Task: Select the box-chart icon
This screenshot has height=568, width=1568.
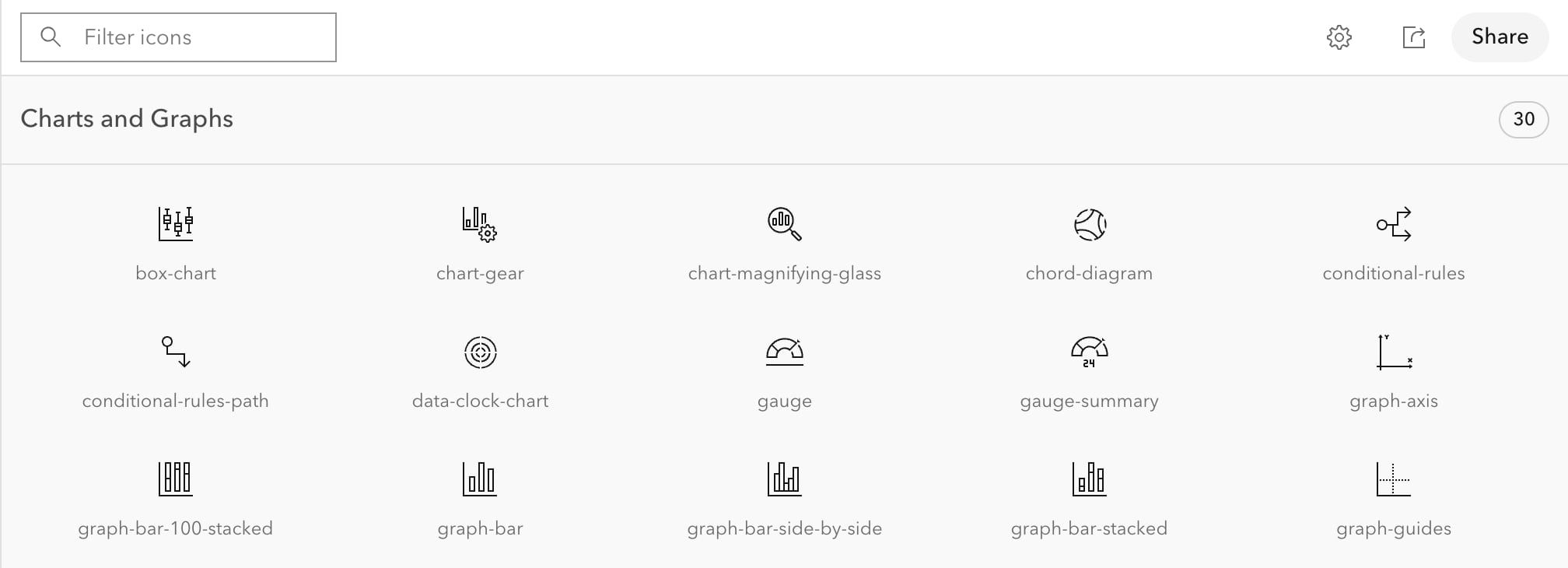Action: (176, 223)
